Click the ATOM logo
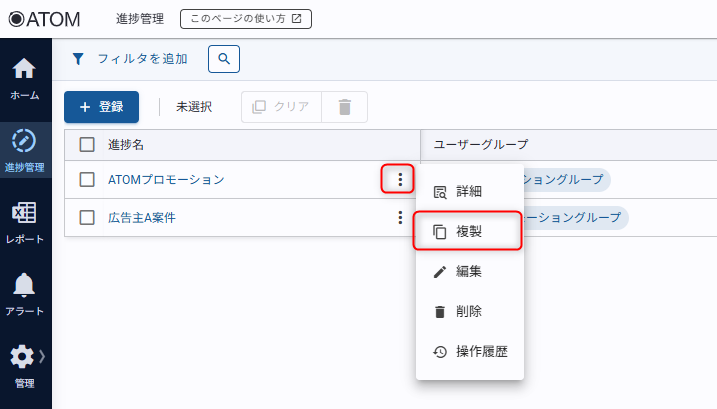The width and height of the screenshot is (717, 409). [44, 18]
